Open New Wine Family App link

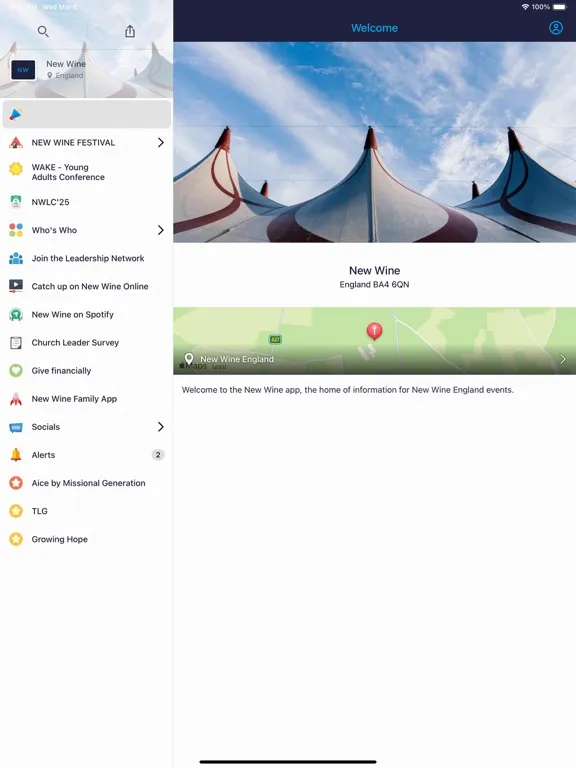click(x=87, y=399)
